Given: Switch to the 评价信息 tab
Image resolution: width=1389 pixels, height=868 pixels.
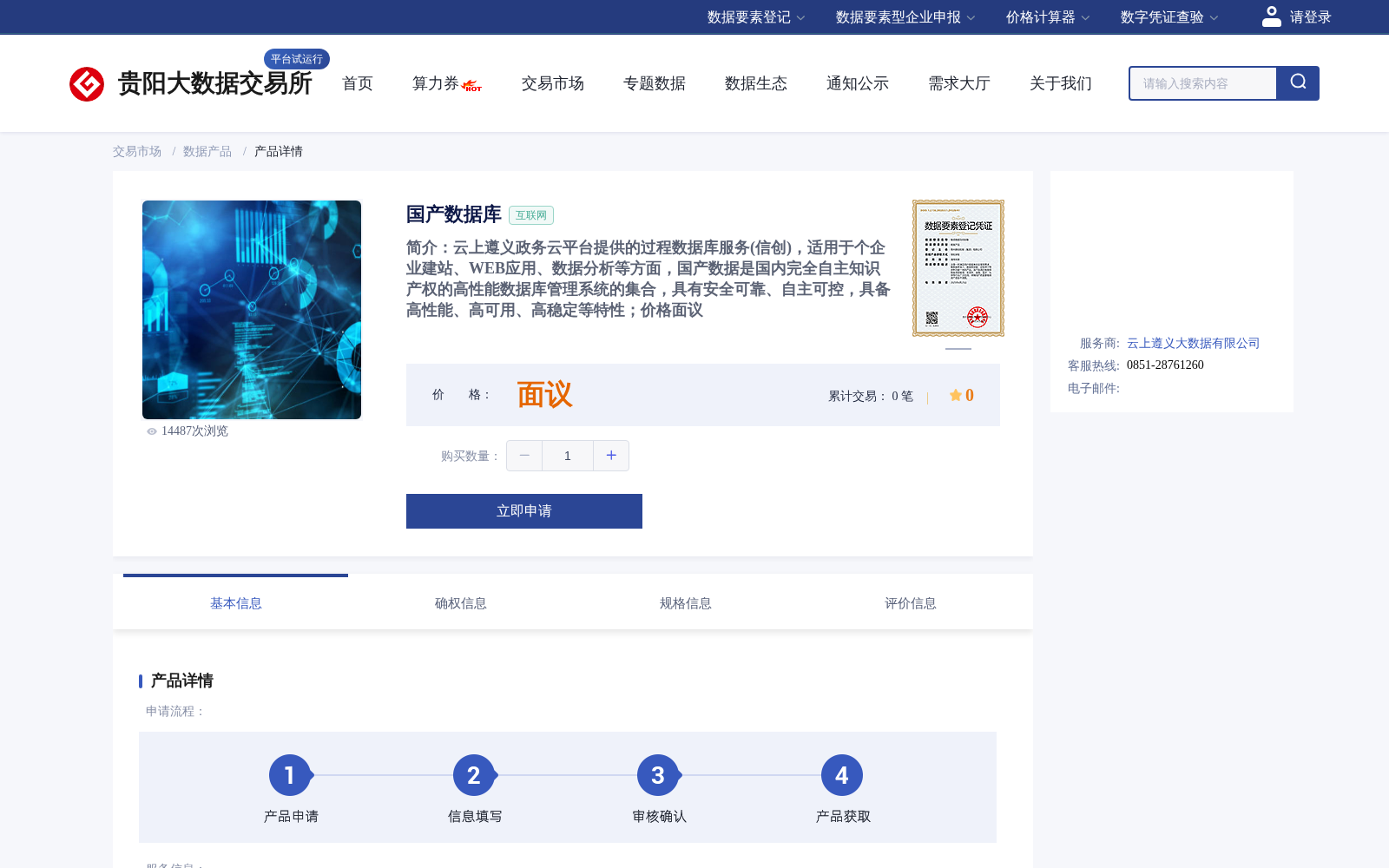Looking at the screenshot, I should pyautogui.click(x=910, y=602).
